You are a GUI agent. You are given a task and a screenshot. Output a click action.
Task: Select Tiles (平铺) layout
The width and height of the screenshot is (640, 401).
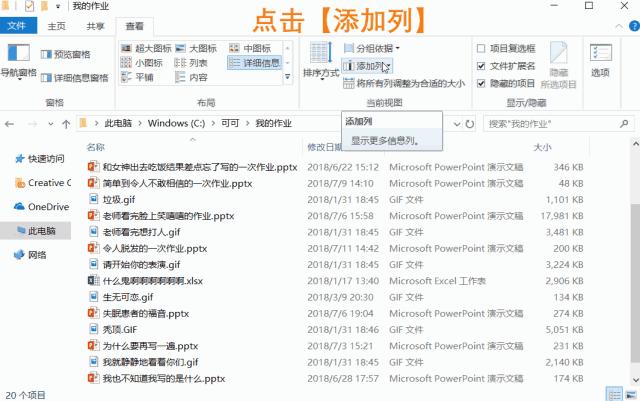137,77
